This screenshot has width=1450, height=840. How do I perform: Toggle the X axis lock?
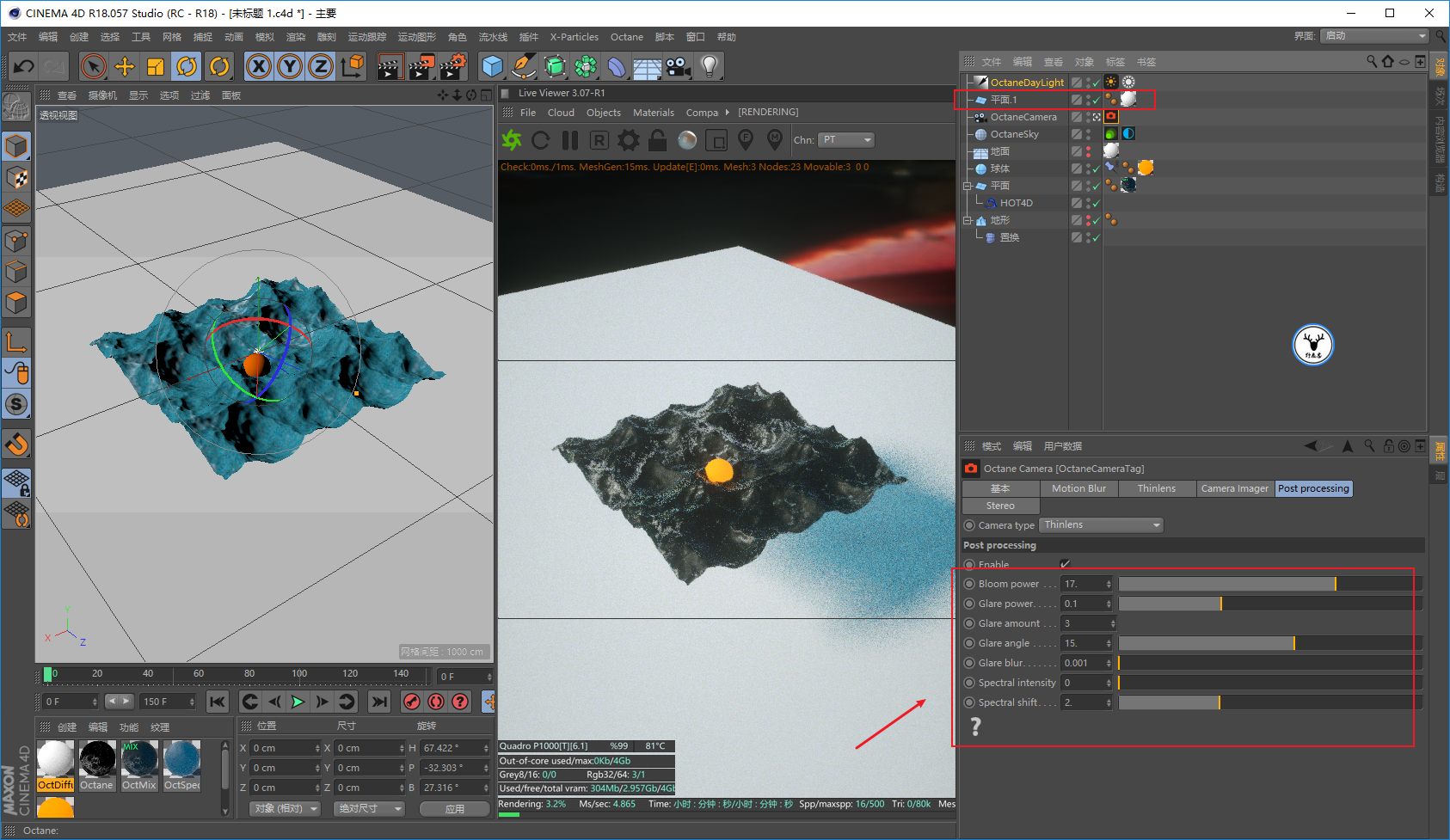point(259,66)
